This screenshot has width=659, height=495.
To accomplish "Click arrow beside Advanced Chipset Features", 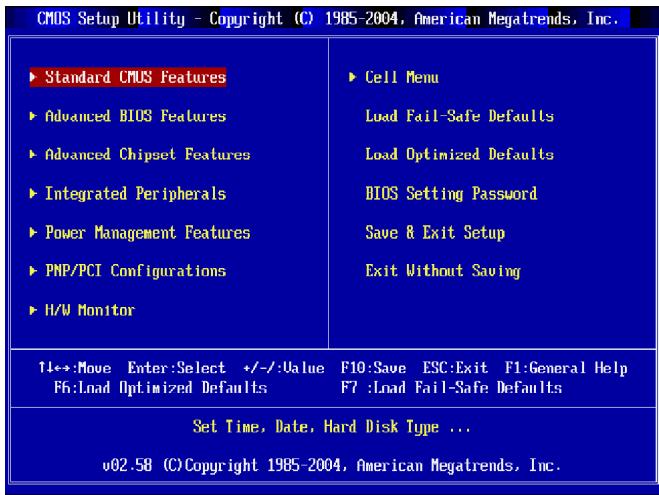I will pos(33,155).
